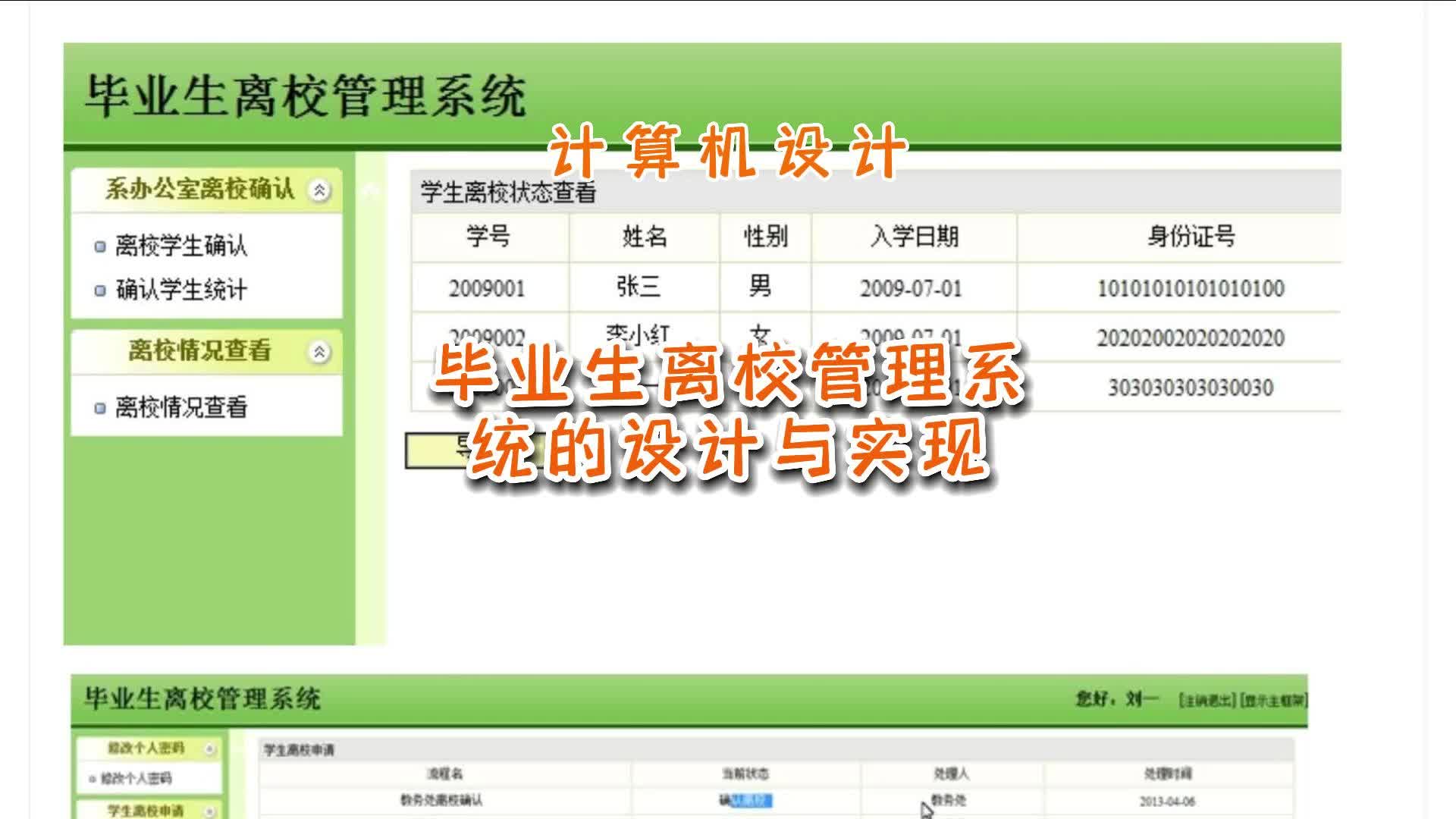
Task: Open 离校学生确认 in sidebar
Action: (x=181, y=246)
